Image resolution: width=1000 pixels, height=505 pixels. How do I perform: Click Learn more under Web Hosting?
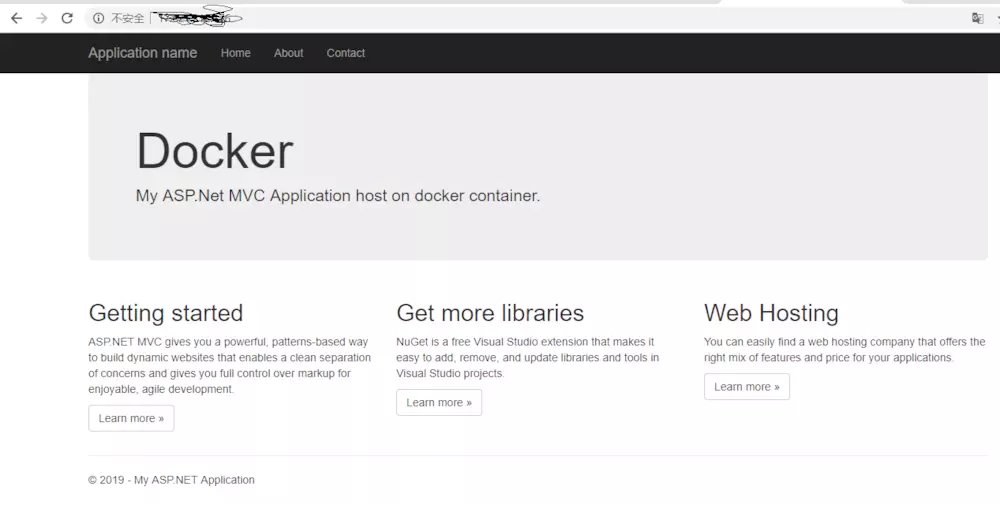747,386
